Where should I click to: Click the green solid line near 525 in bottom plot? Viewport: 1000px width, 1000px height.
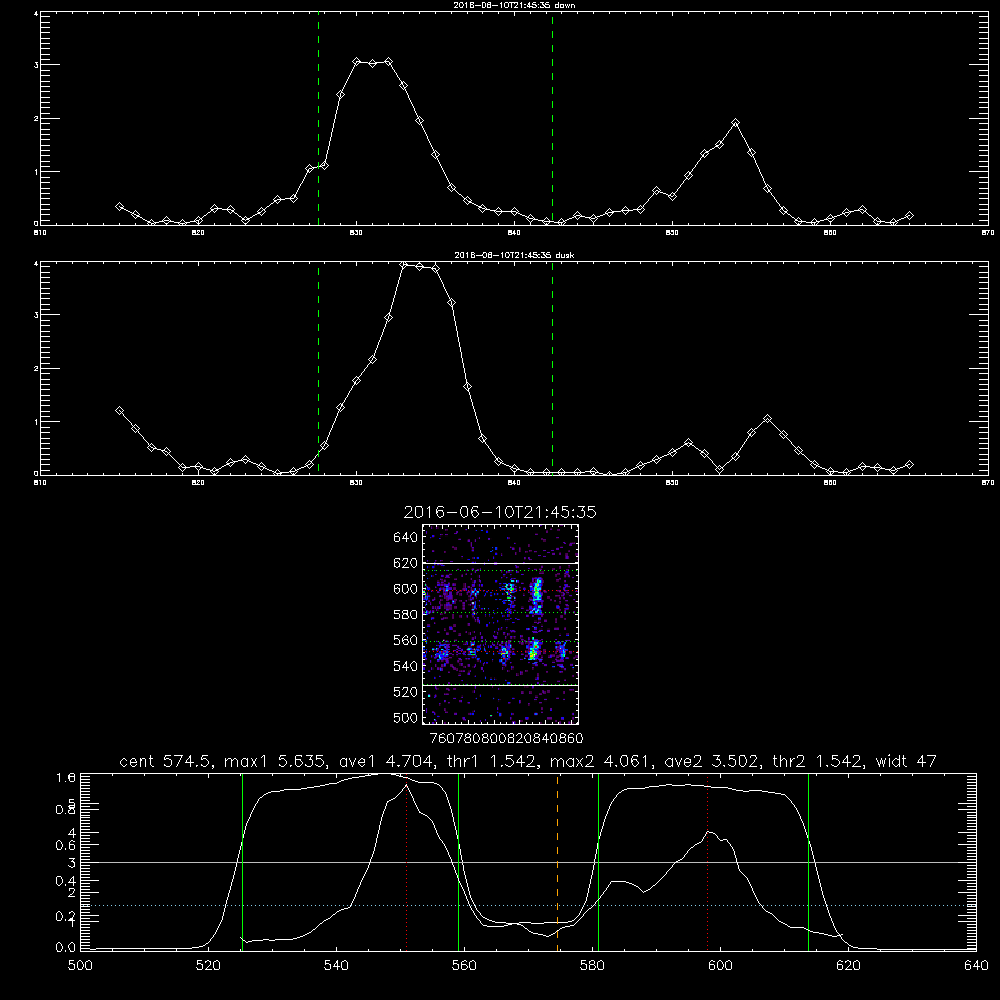242,862
